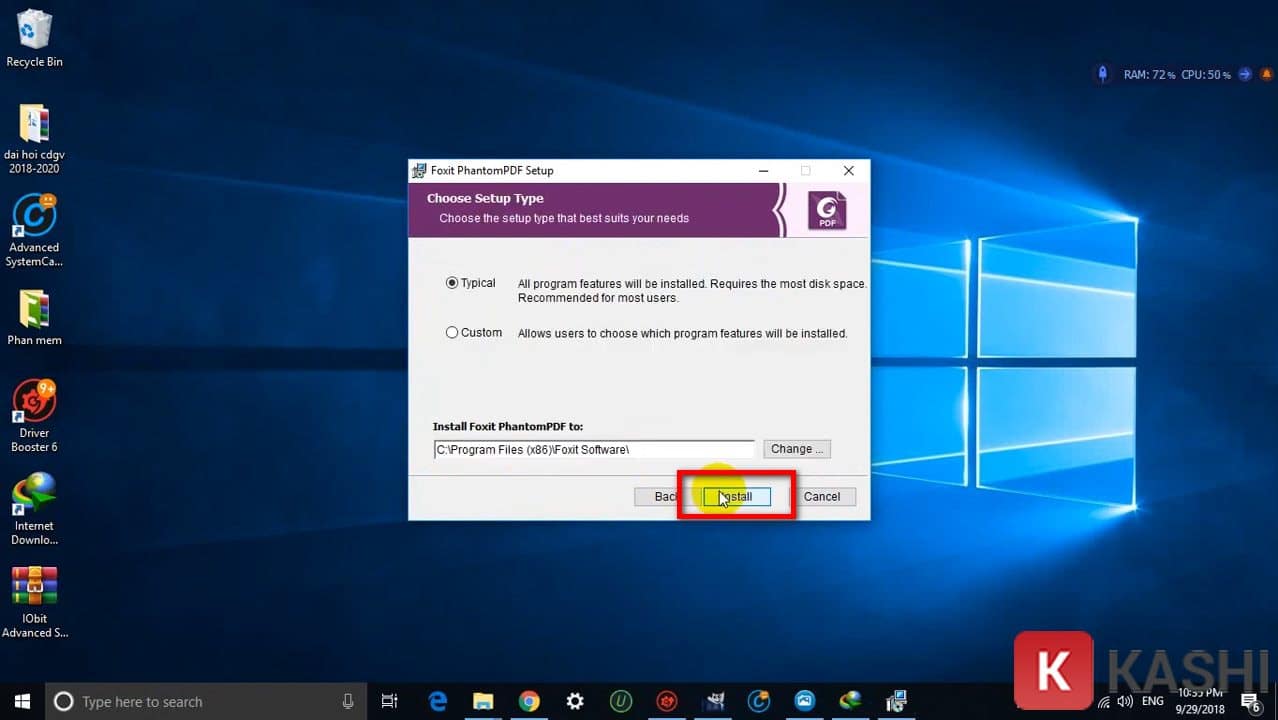The width and height of the screenshot is (1278, 720).
Task: Click the Cancel button in setup
Action: (822, 497)
